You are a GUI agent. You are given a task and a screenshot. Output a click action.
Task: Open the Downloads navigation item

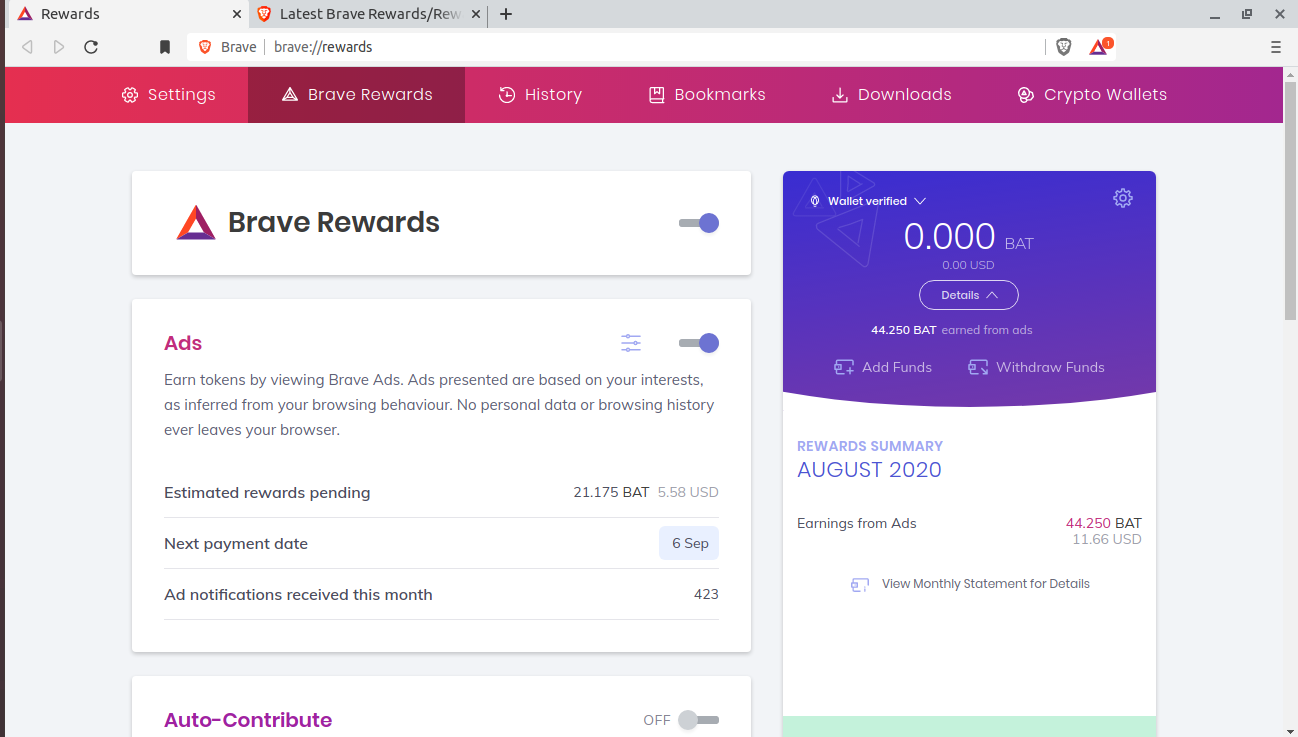pos(891,95)
